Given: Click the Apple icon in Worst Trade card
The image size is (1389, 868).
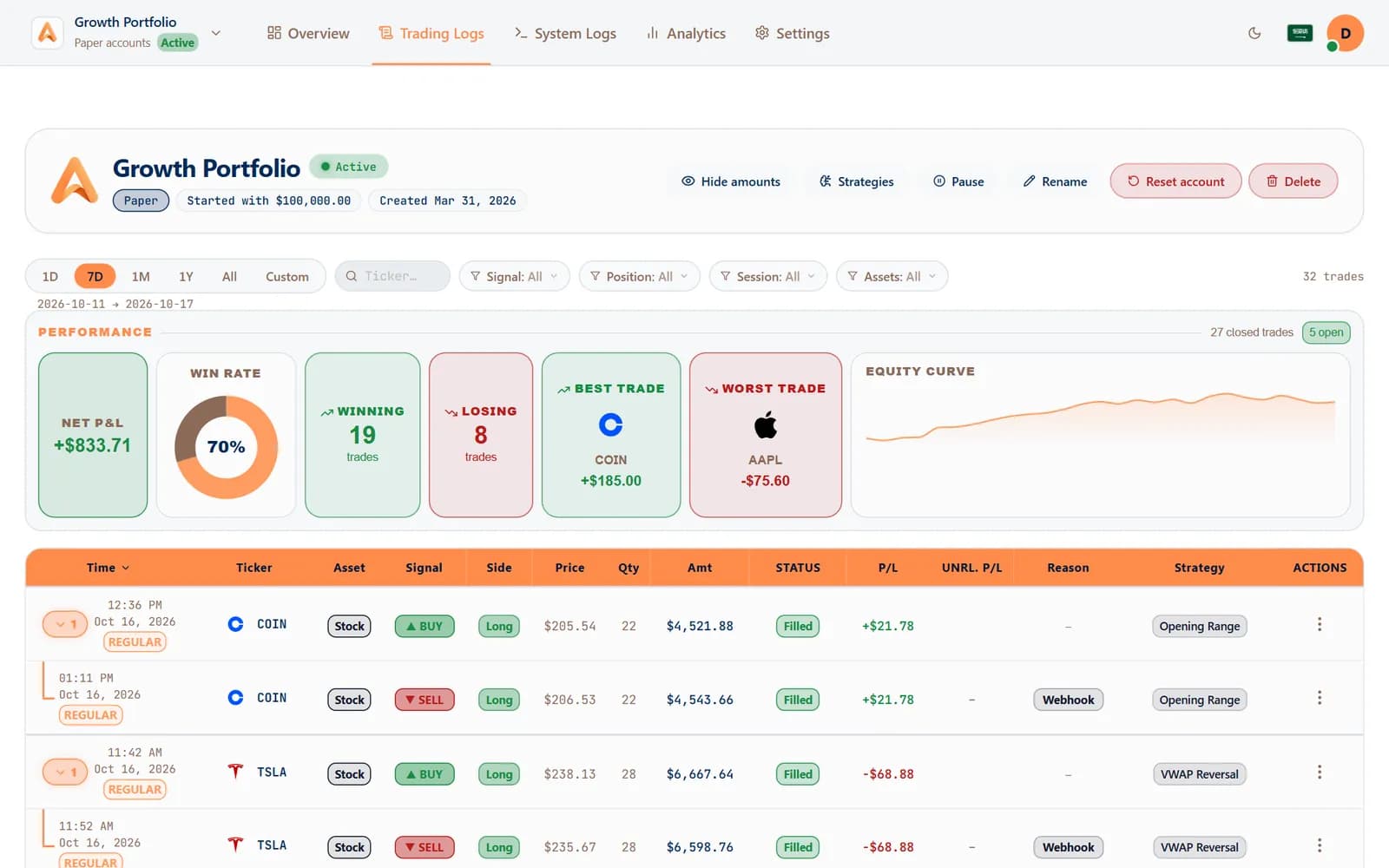Looking at the screenshot, I should 766,425.
